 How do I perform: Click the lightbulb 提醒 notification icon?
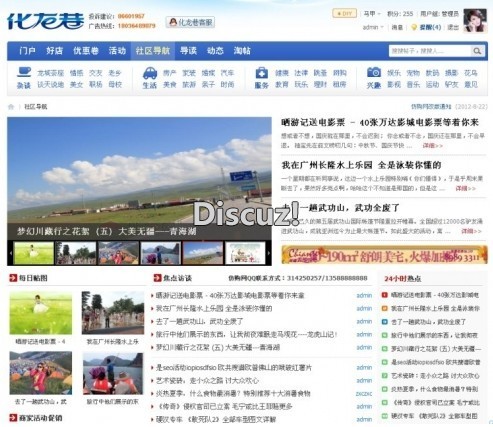point(414,27)
